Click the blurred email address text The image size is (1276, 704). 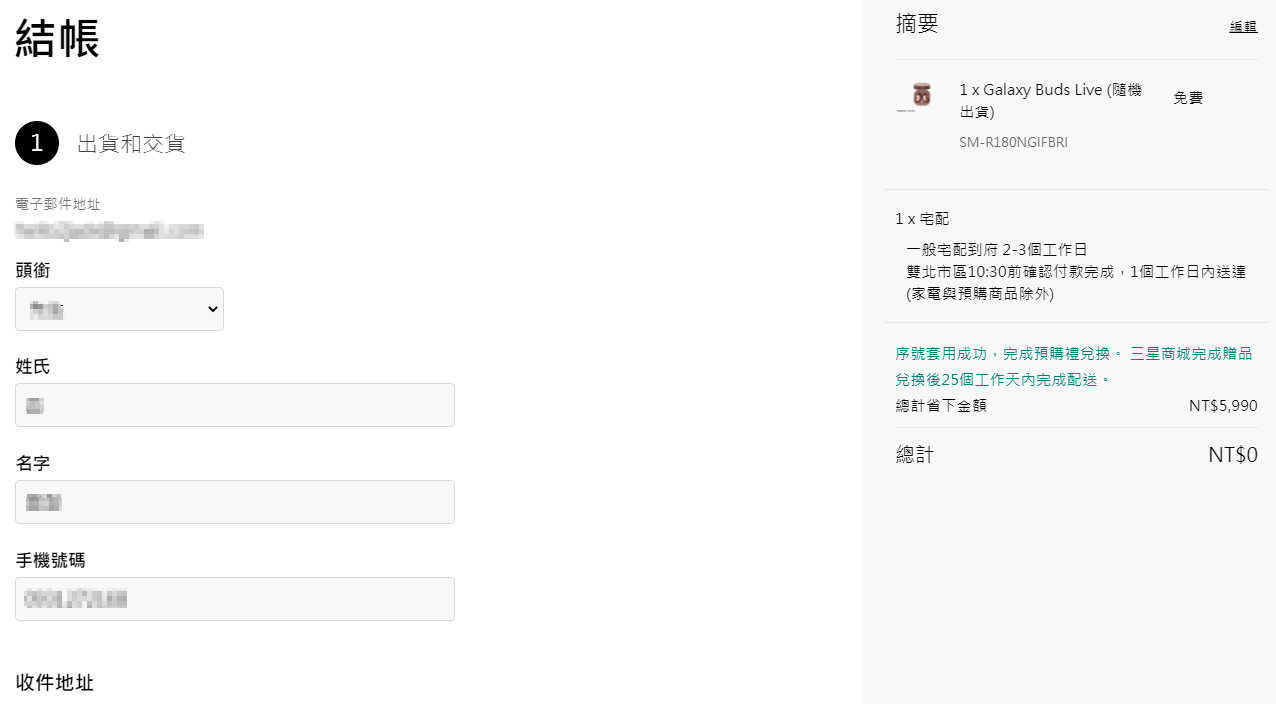coord(110,231)
